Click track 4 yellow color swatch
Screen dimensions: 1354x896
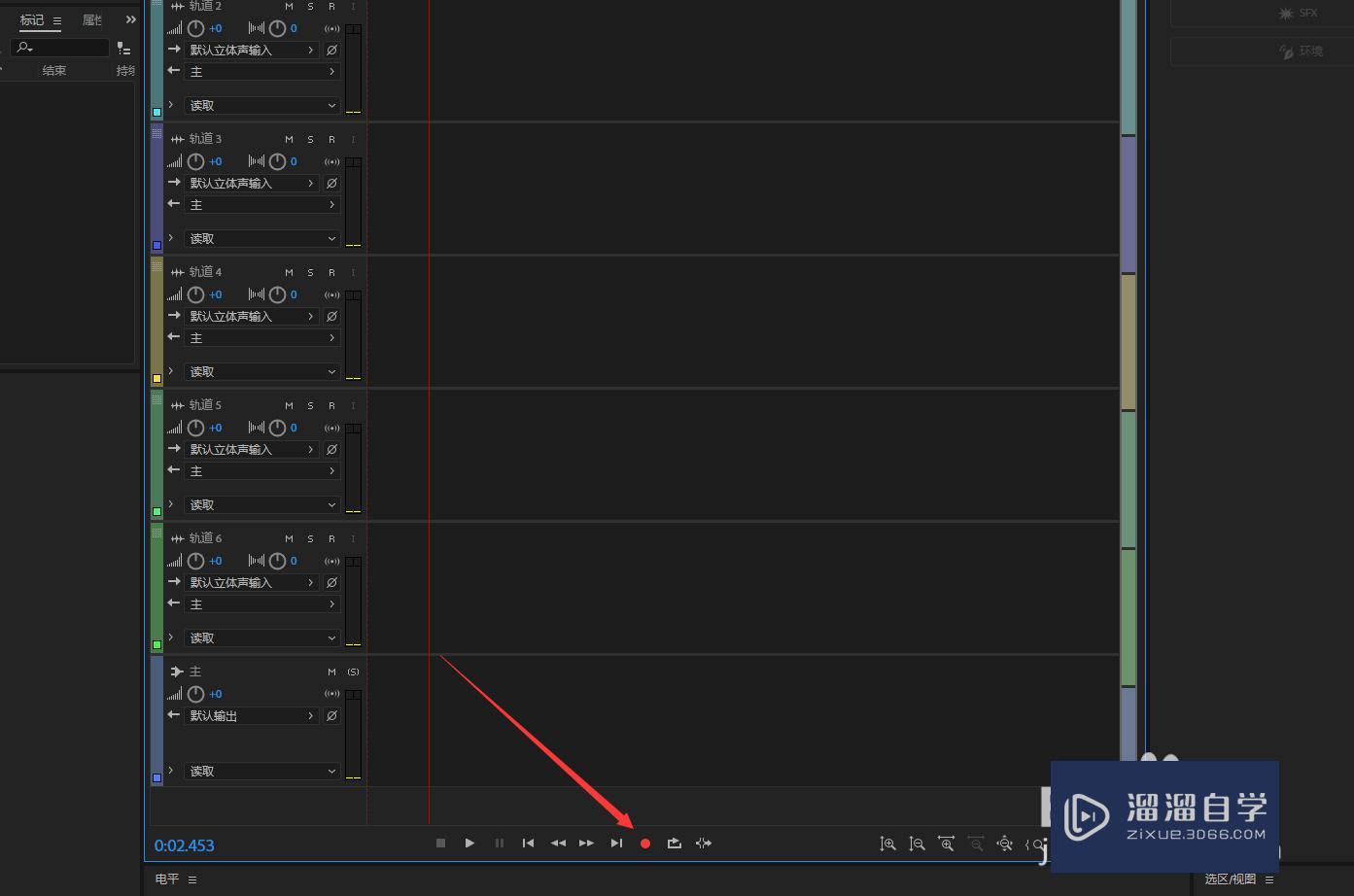pyautogui.click(x=156, y=378)
